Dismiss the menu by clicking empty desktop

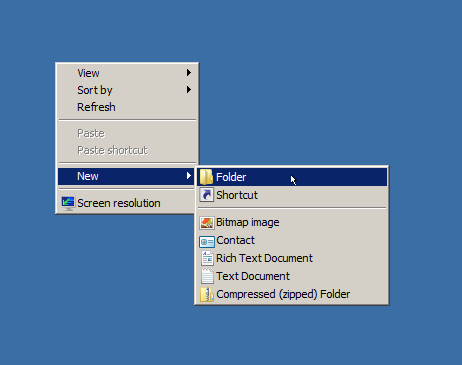tap(333, 83)
